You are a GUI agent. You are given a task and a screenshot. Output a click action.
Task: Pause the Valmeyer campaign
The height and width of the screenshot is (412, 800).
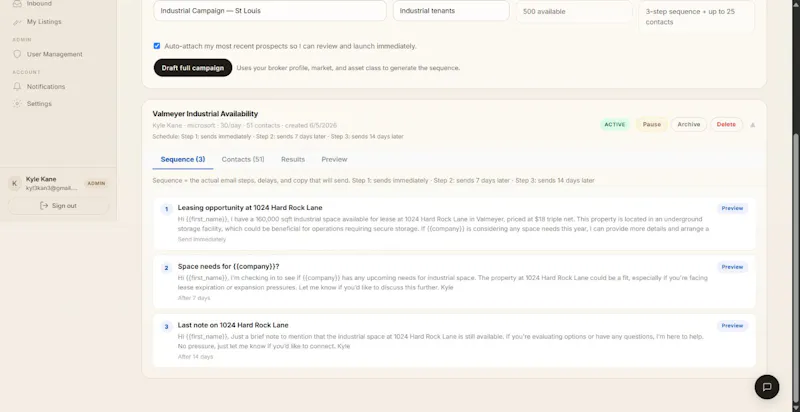click(x=652, y=124)
